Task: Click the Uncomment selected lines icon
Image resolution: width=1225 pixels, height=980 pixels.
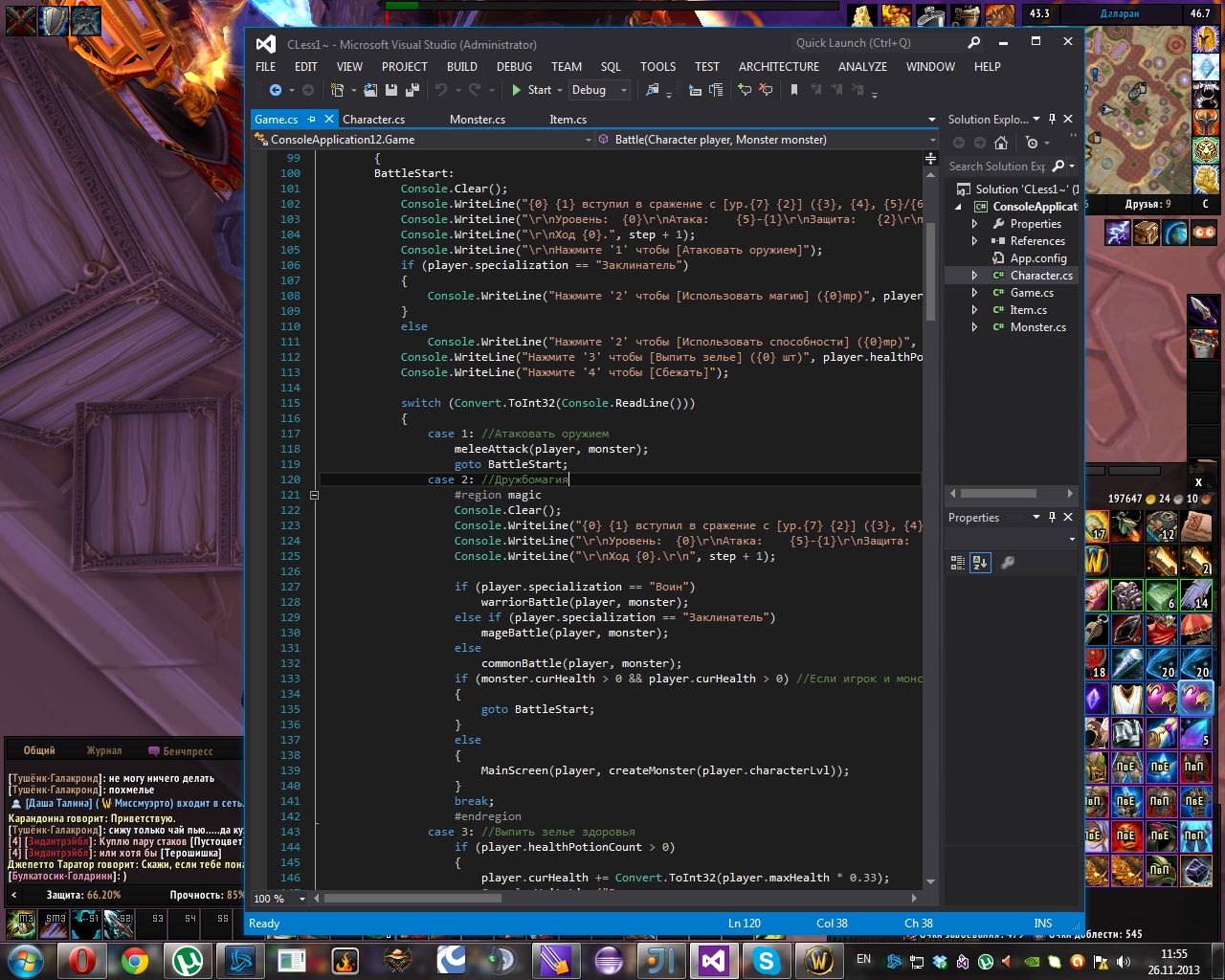Action: coord(766,90)
